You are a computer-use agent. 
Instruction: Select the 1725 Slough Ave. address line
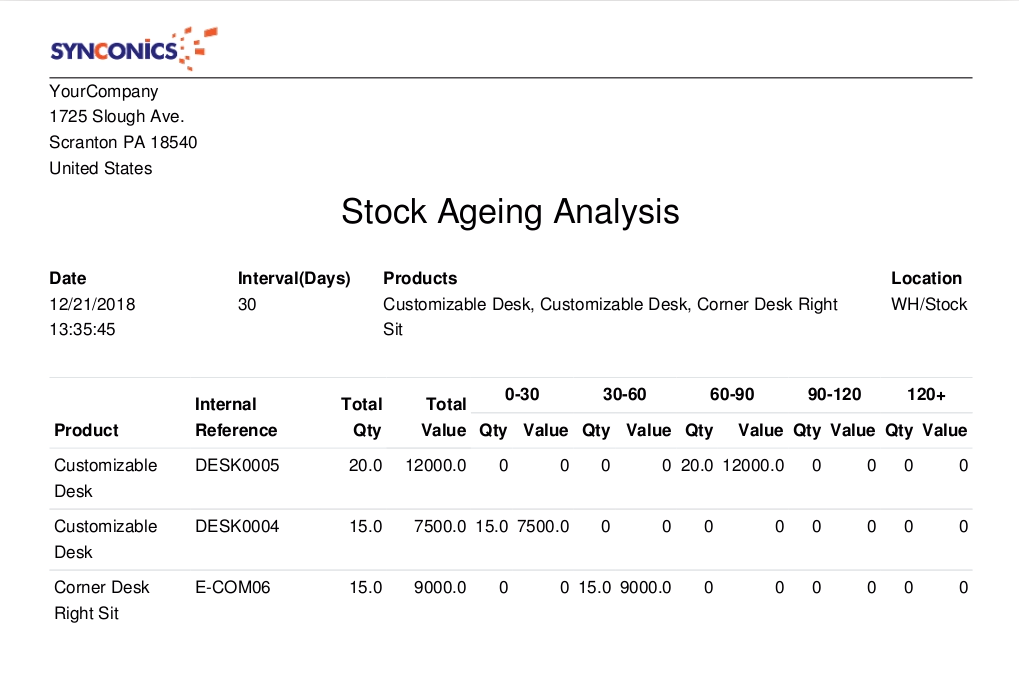pos(117,117)
